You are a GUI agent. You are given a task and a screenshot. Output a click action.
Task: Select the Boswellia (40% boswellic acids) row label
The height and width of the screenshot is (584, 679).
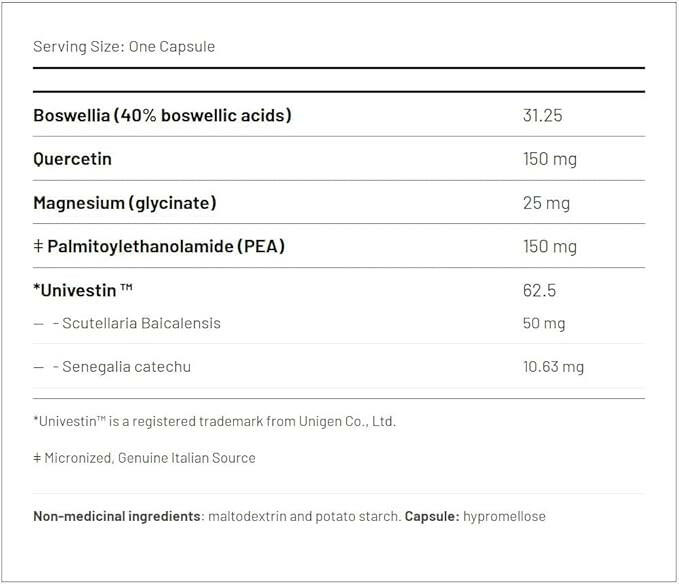pyautogui.click(x=162, y=115)
